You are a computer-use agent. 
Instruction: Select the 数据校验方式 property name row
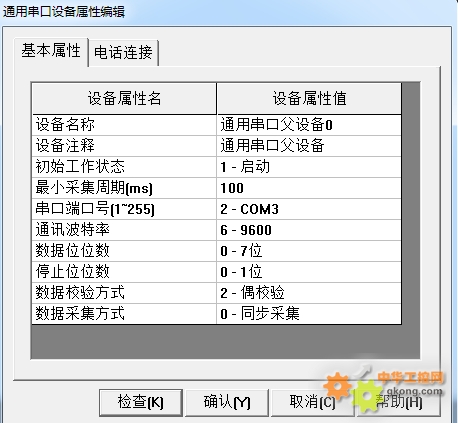click(124, 293)
